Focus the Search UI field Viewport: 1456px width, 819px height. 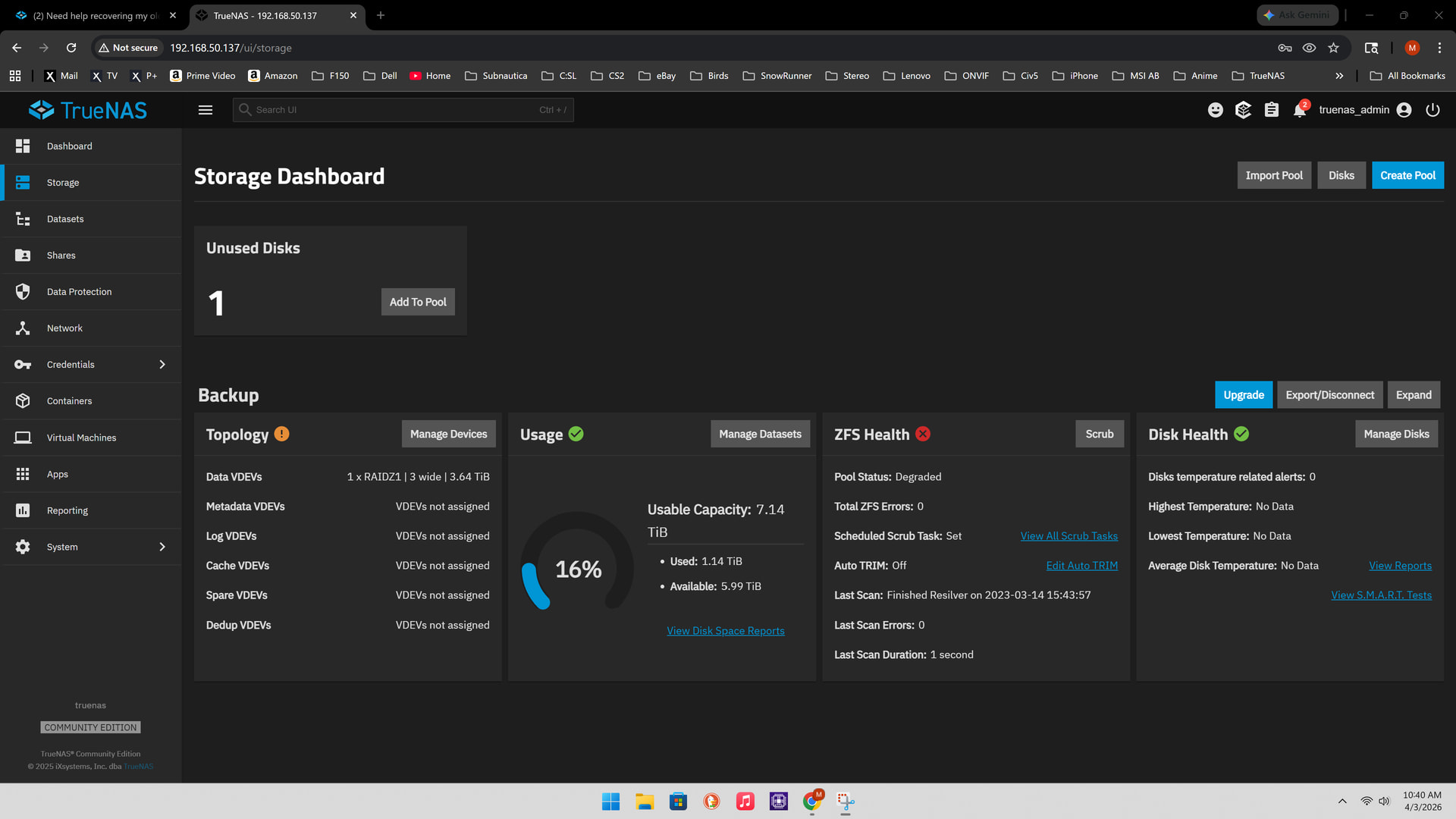[403, 110]
